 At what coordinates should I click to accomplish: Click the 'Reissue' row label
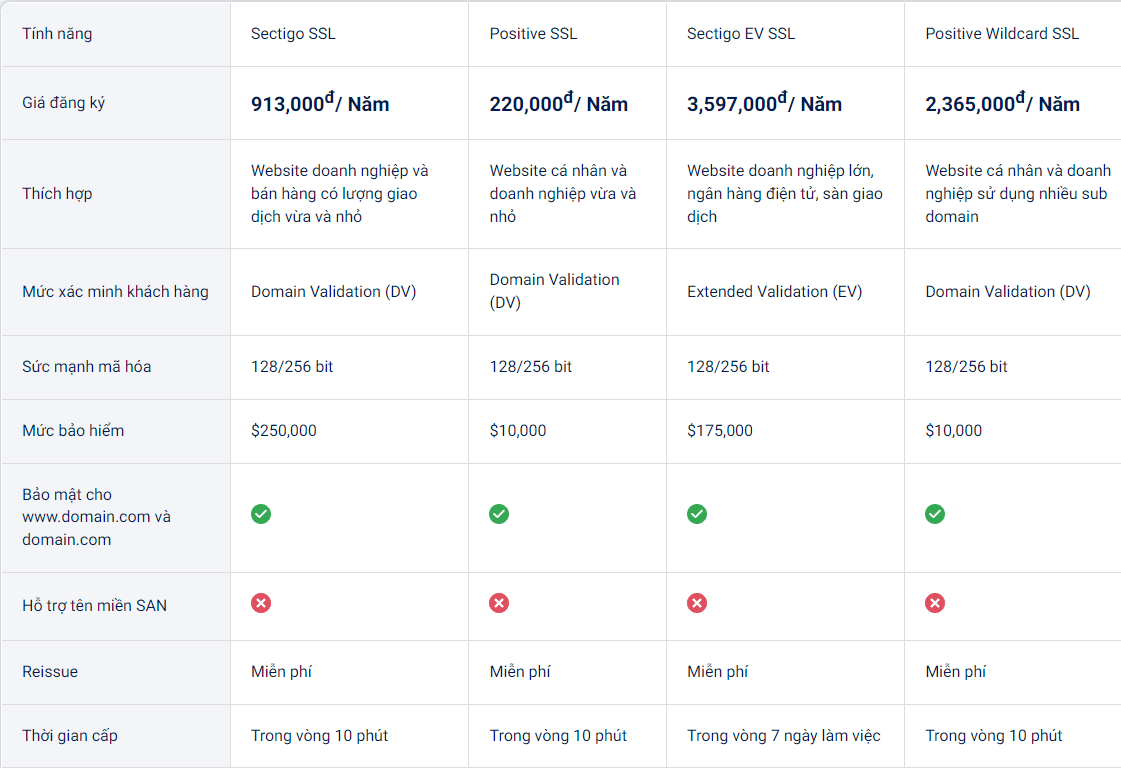(x=50, y=671)
